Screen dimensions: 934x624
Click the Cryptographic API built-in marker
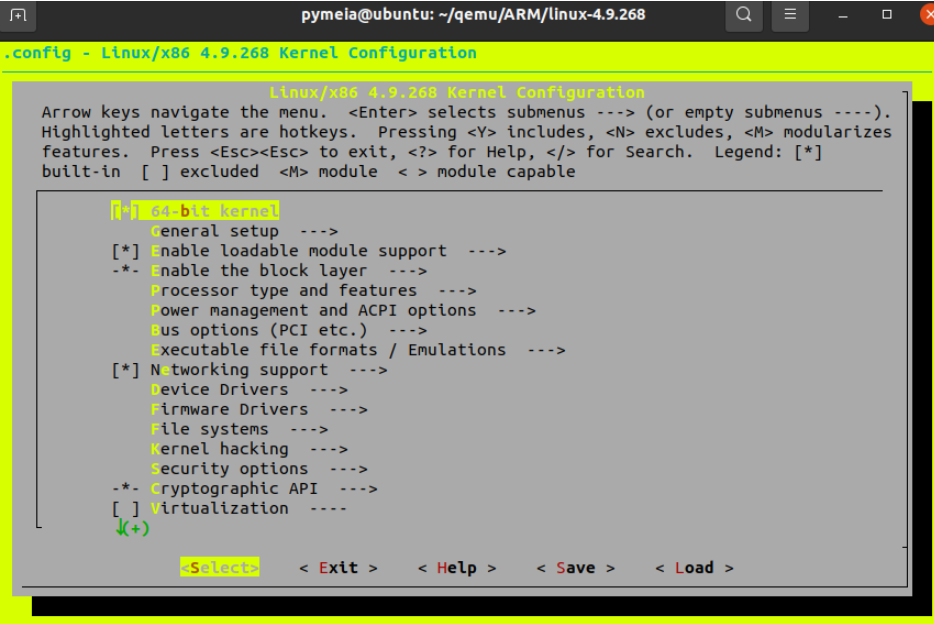click(x=126, y=489)
